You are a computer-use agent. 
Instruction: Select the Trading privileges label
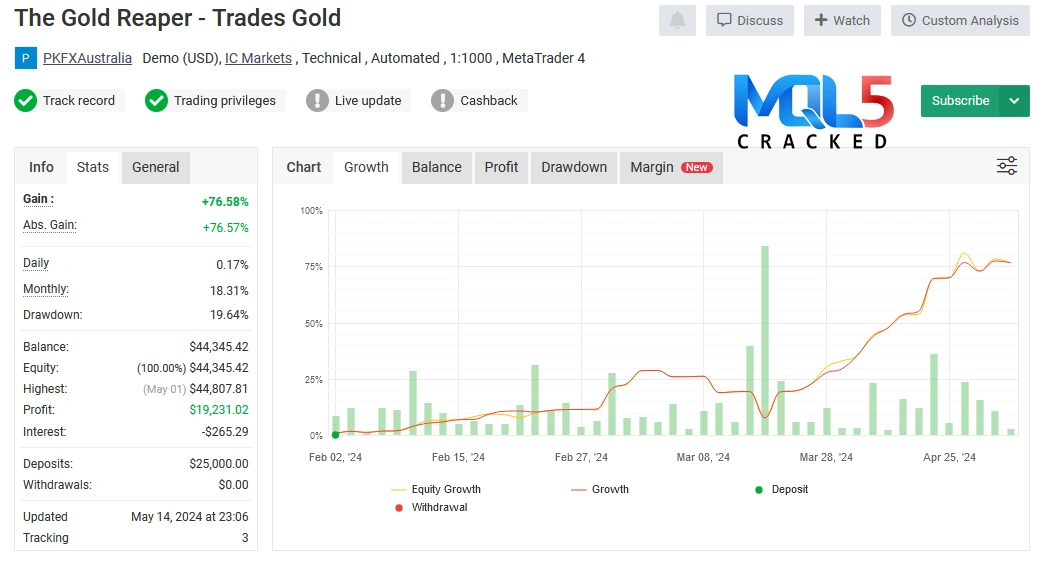click(x=225, y=101)
